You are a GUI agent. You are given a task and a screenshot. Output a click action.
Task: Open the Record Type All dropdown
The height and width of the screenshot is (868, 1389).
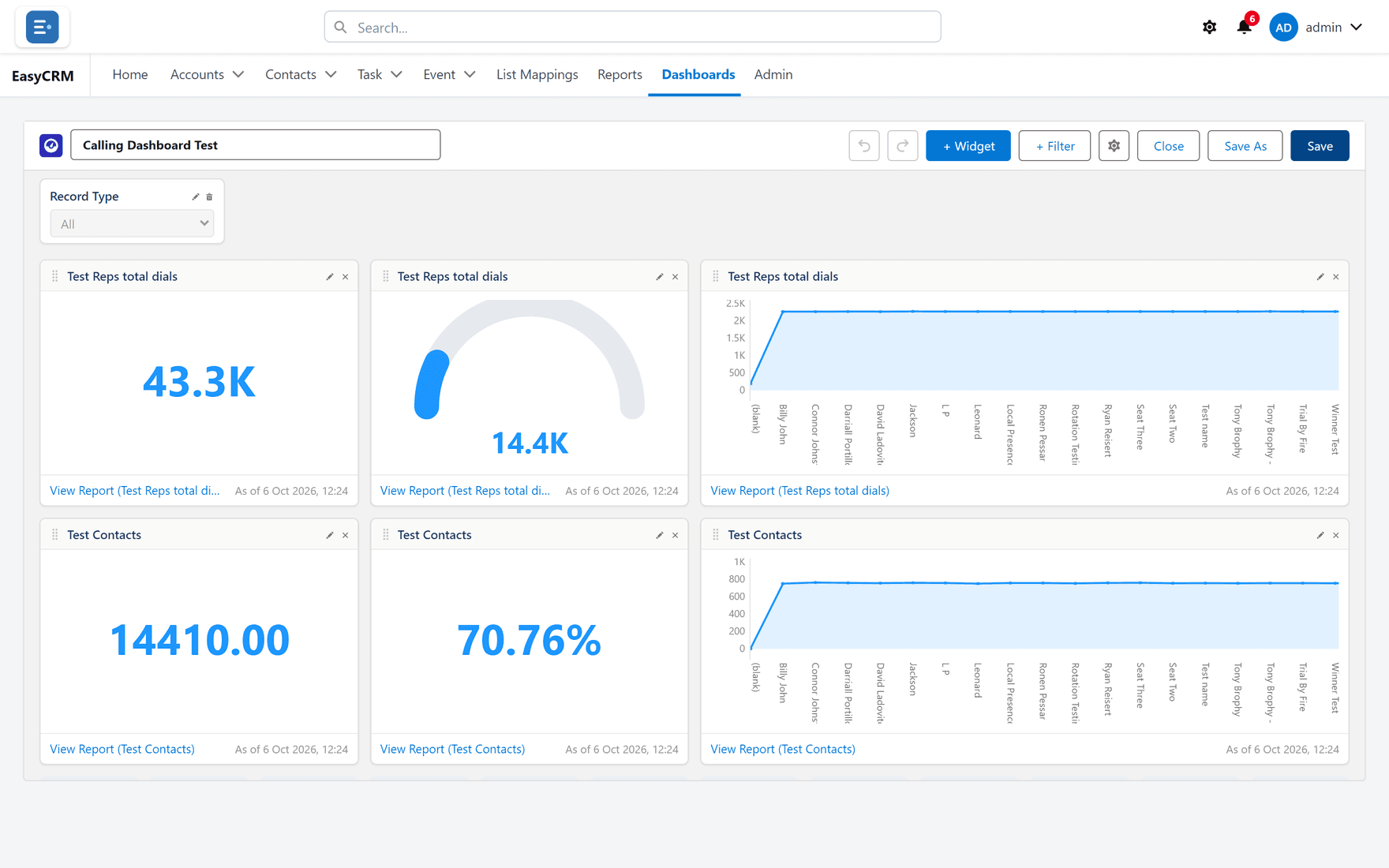click(x=132, y=223)
